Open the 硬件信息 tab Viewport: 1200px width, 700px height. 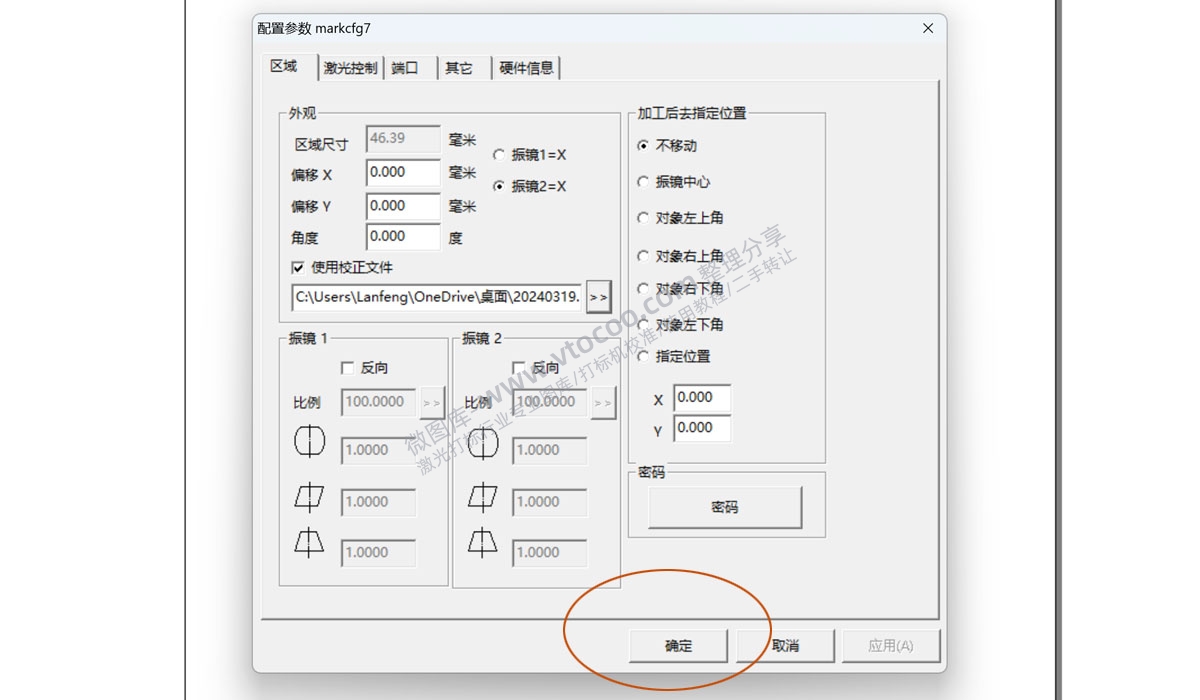(x=526, y=67)
